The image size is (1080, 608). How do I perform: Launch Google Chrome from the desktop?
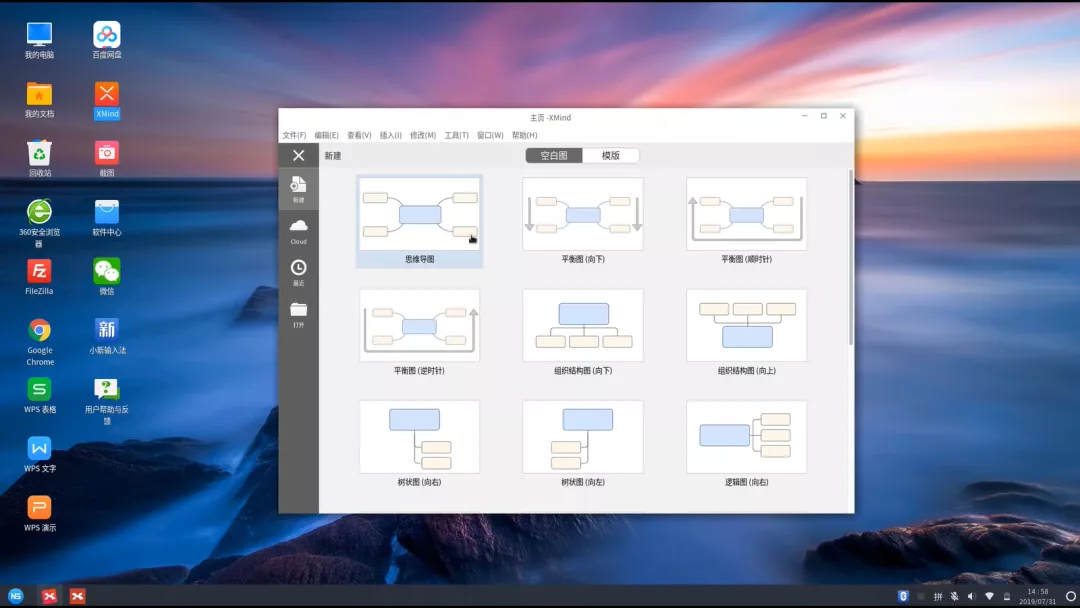pos(39,342)
